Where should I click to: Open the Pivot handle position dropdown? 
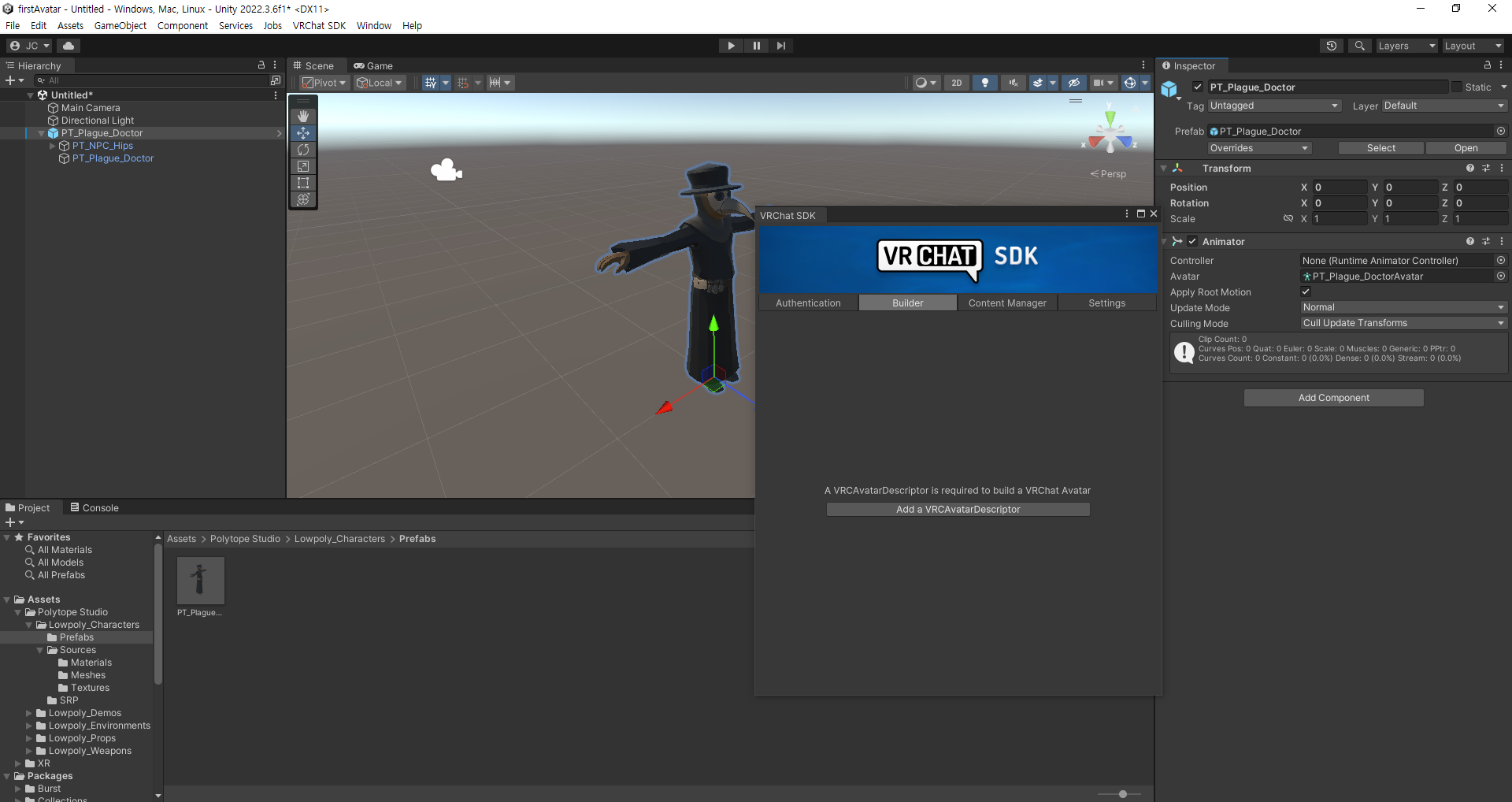click(325, 83)
